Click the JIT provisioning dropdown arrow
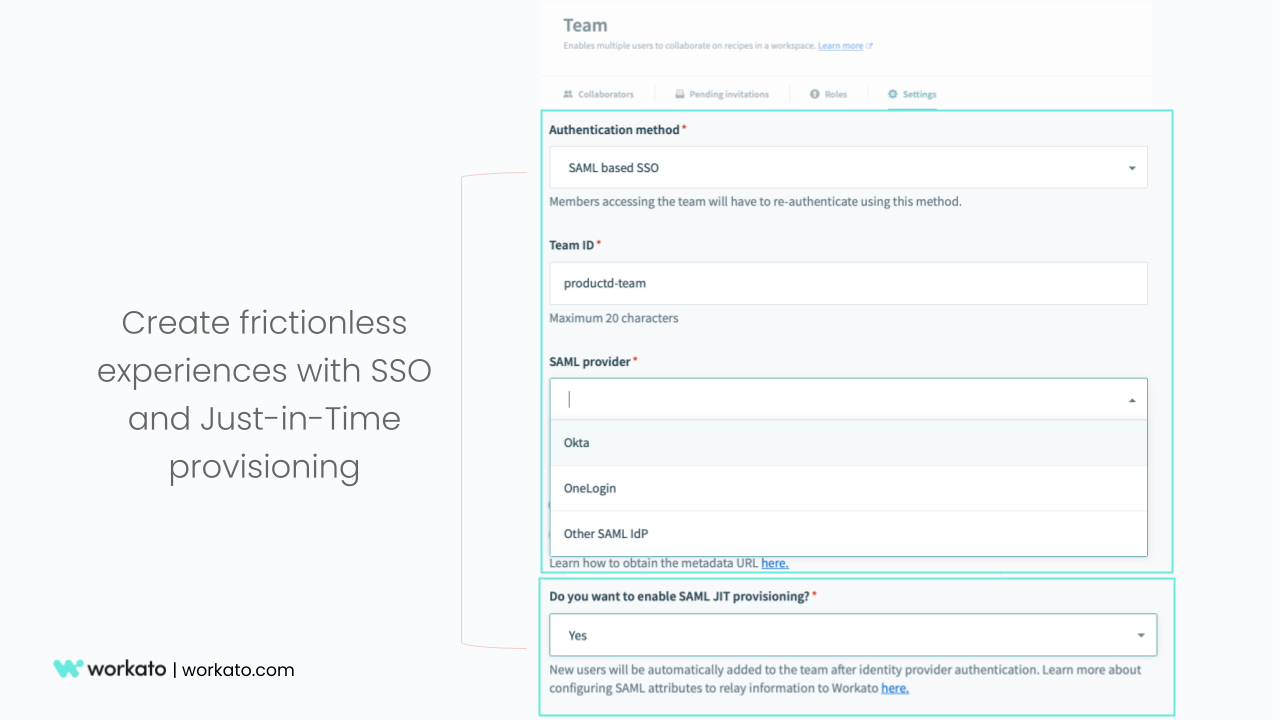Screen dimensions: 1280x720 click(x=1141, y=635)
